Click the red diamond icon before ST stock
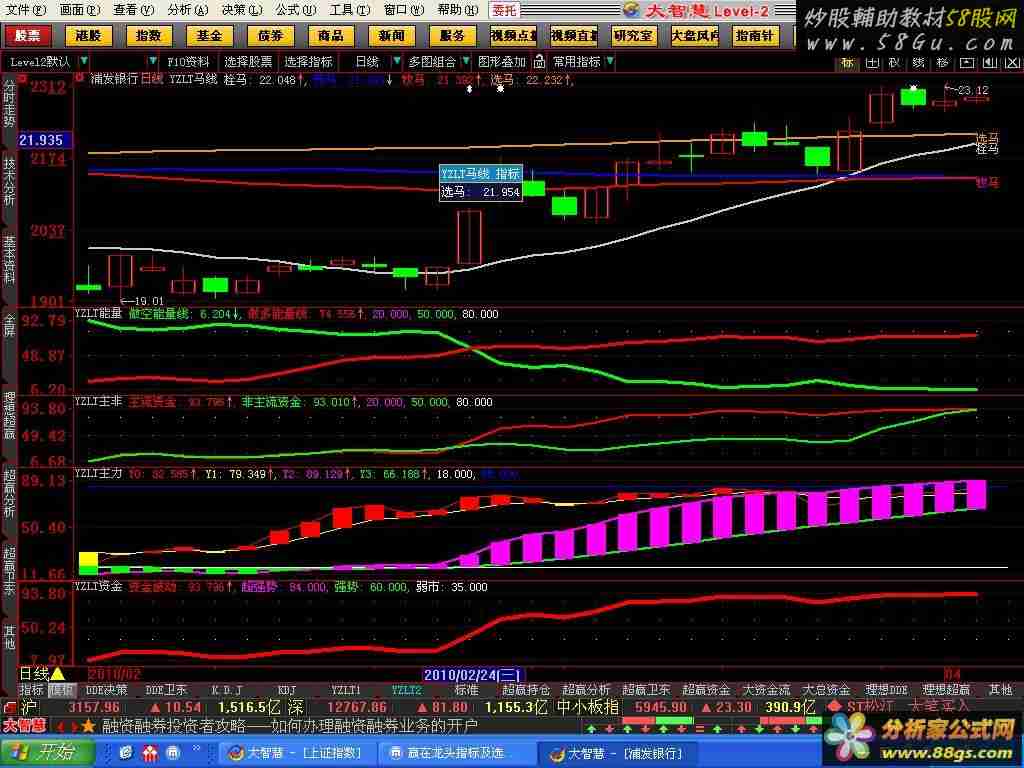 [x=833, y=706]
